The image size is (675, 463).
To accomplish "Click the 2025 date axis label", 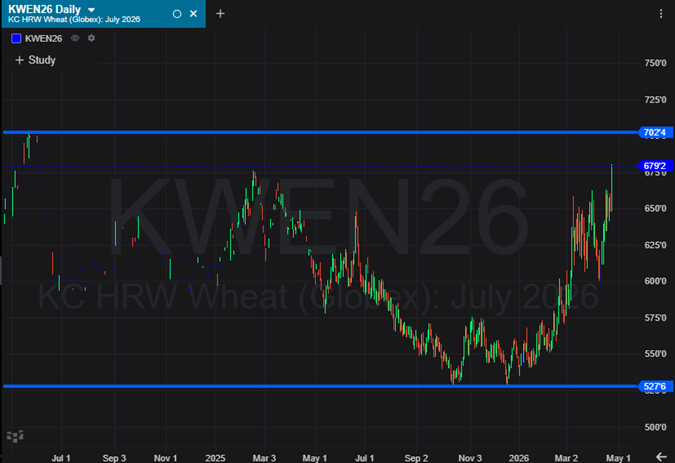I will point(215,458).
